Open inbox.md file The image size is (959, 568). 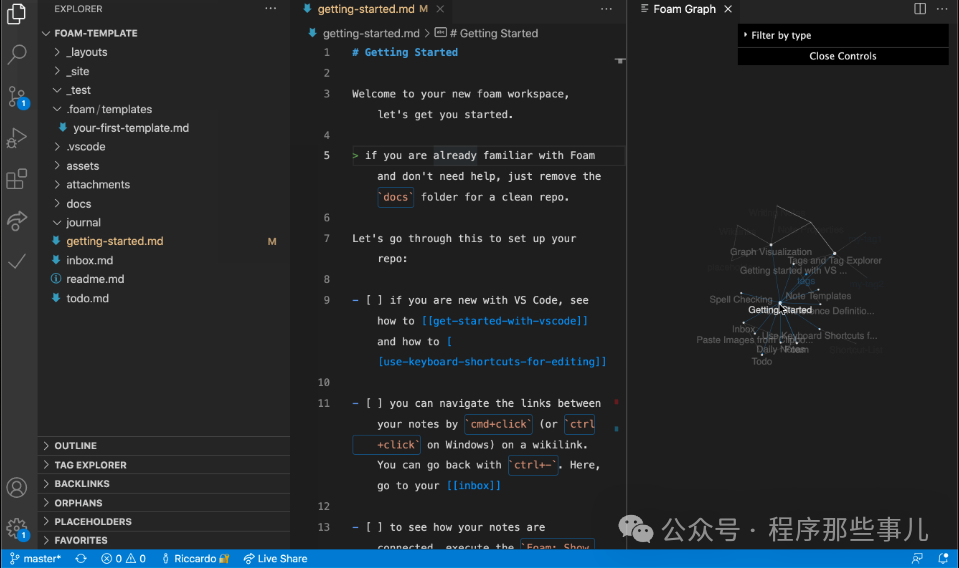coord(164,260)
